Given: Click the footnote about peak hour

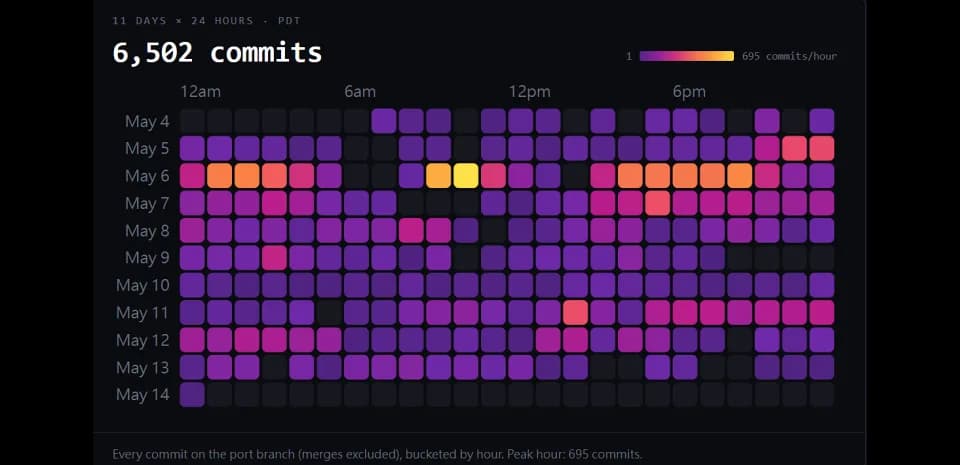Looking at the screenshot, I should 377,455.
